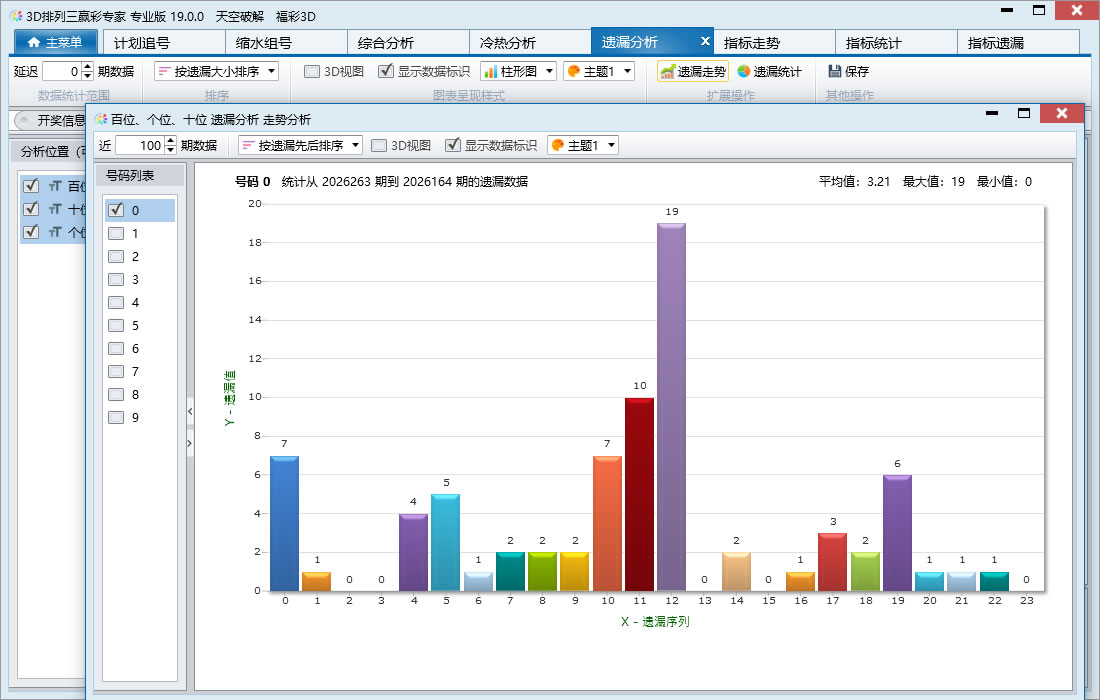Select the tallest purple bar at 12
The width and height of the screenshot is (1100, 700).
(671, 407)
